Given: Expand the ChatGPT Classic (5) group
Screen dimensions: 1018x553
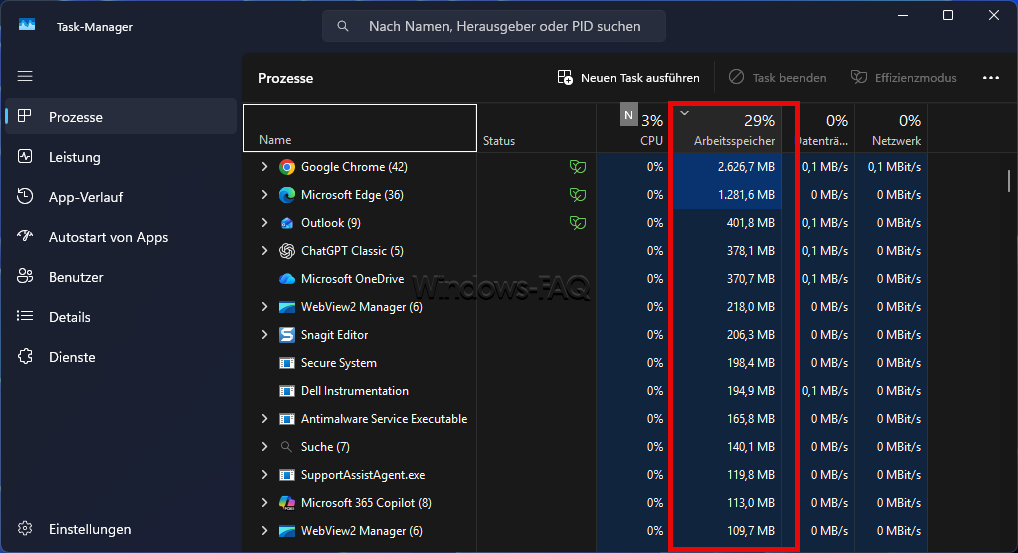Looking at the screenshot, I should 264,251.
